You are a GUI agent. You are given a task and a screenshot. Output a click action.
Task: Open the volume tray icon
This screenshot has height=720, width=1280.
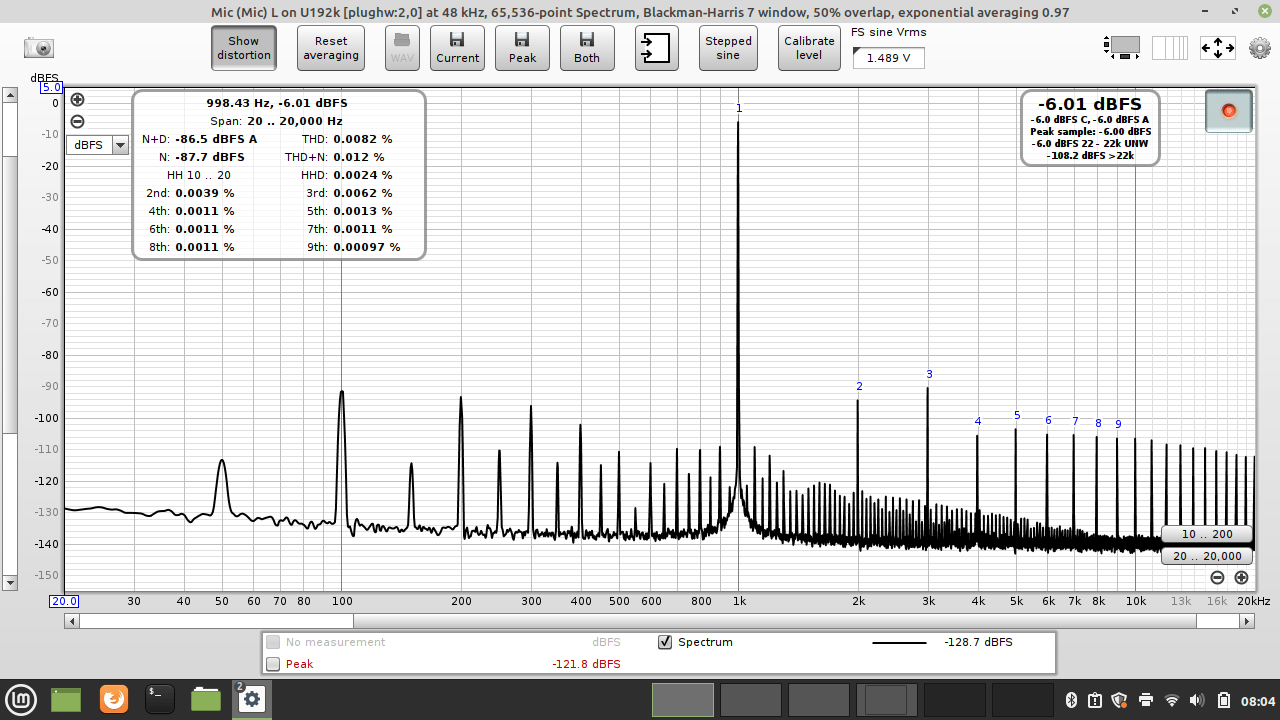coord(1197,700)
